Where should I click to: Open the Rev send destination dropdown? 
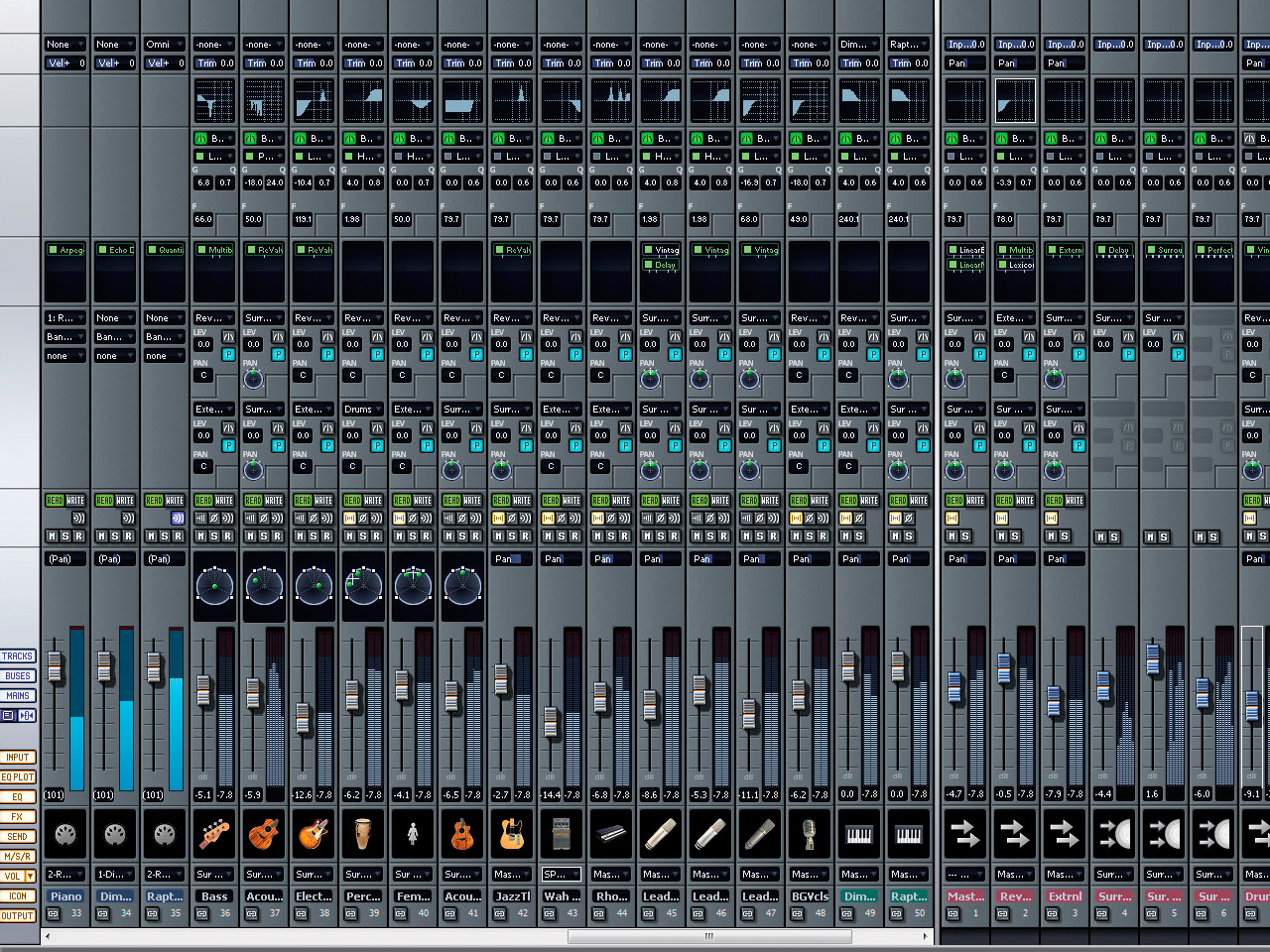(x=212, y=317)
